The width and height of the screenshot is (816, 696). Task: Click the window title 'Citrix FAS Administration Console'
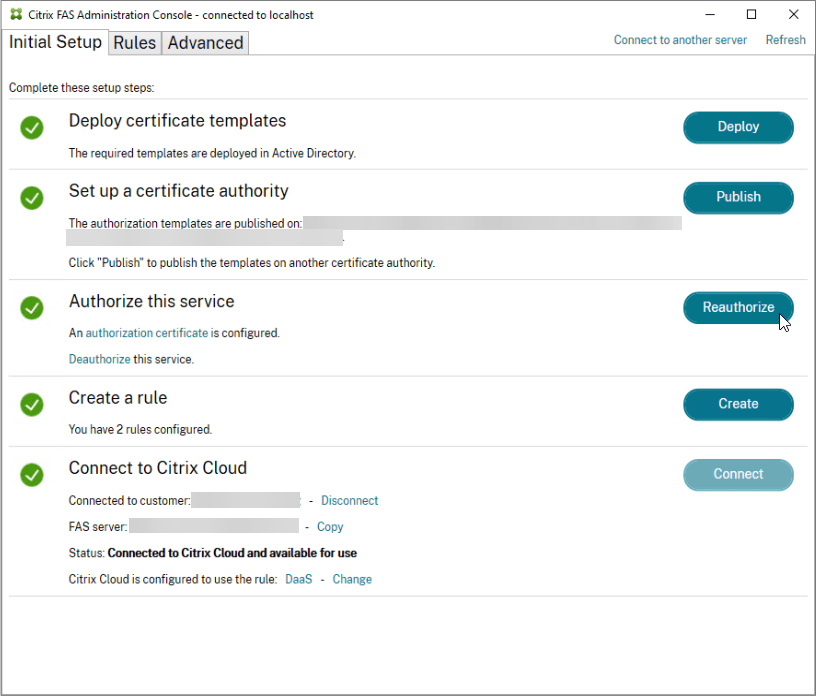click(110, 15)
